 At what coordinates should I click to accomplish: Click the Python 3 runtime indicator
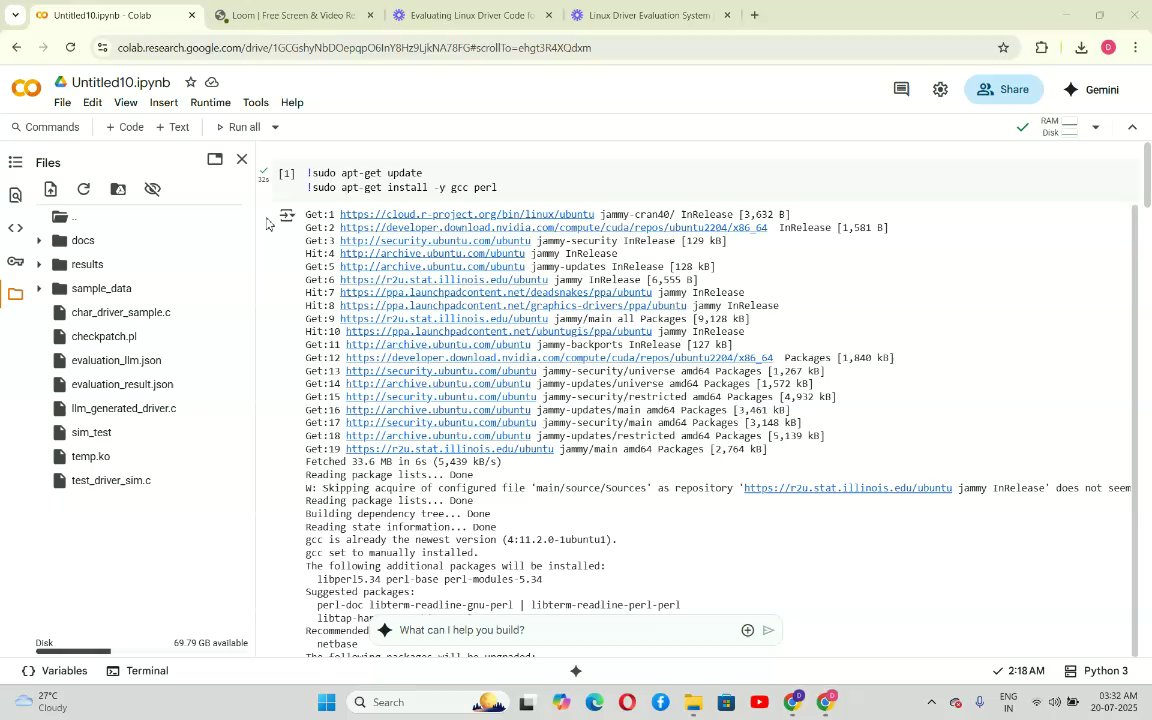click(x=1096, y=671)
